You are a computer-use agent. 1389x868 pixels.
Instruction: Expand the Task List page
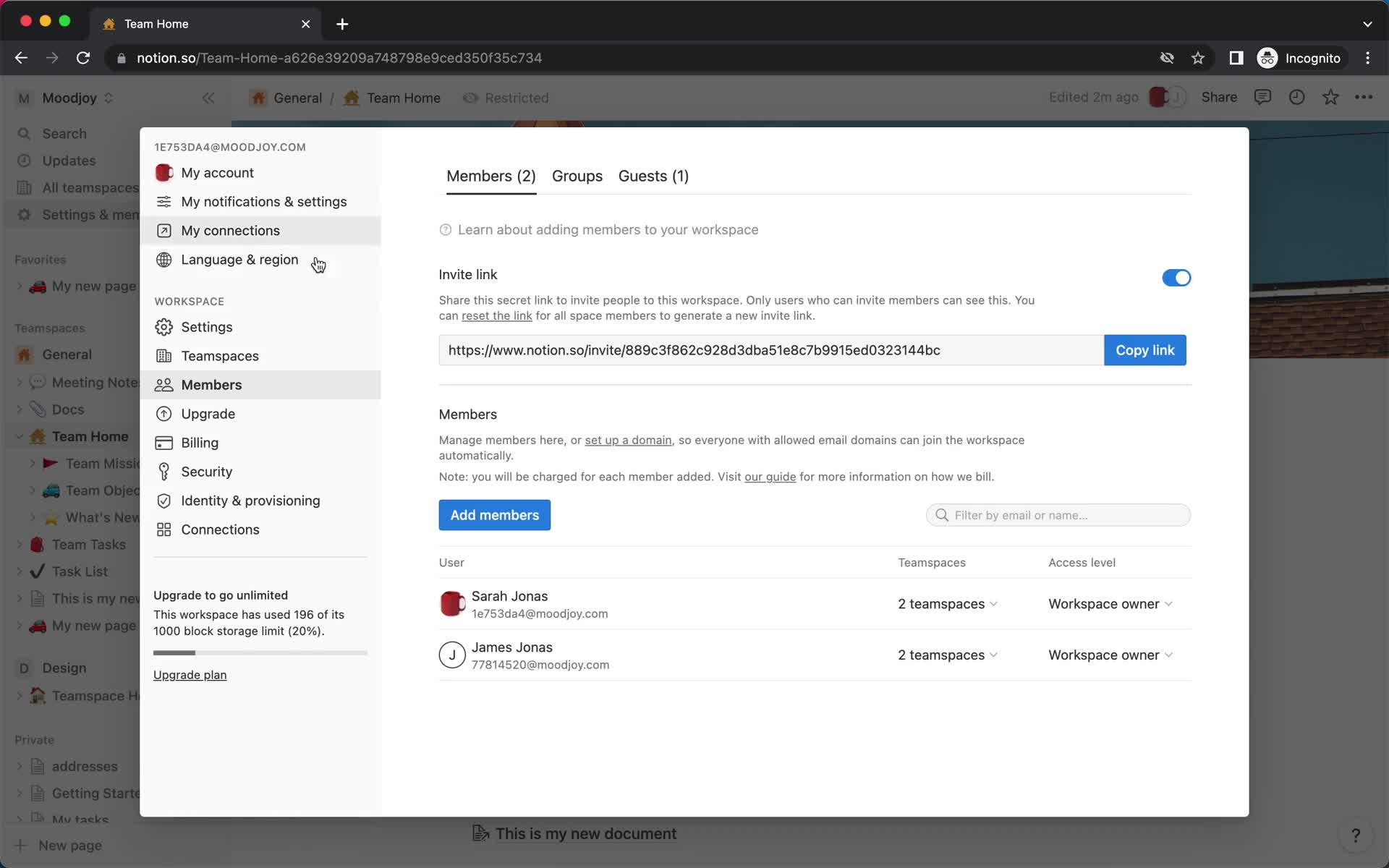(20, 571)
